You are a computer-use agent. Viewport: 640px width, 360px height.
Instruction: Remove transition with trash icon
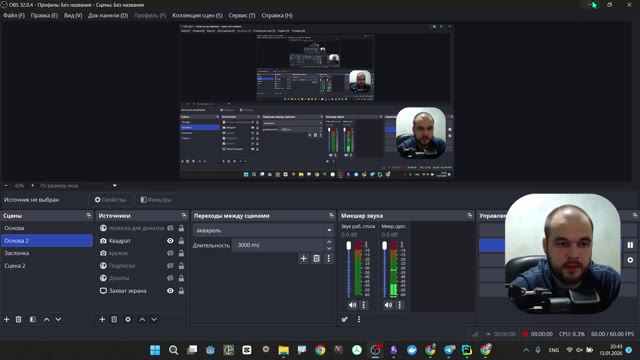point(316,258)
